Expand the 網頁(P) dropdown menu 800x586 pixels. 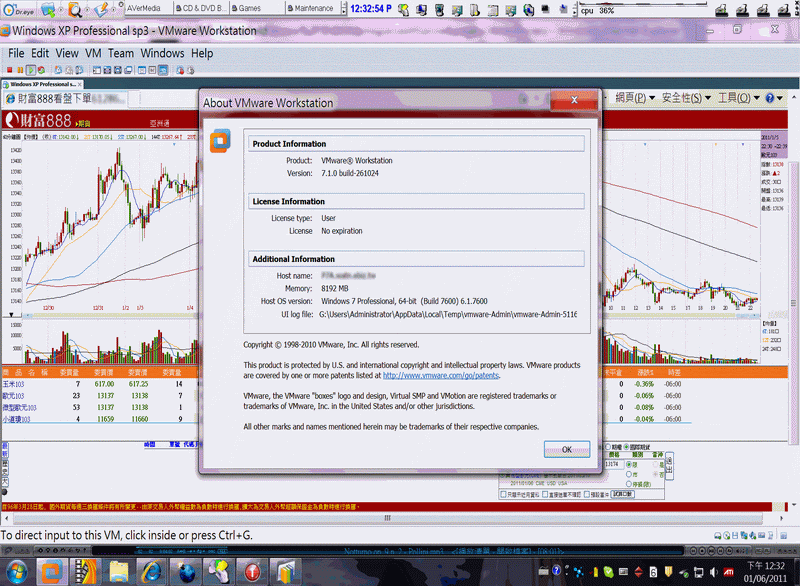tap(635, 98)
